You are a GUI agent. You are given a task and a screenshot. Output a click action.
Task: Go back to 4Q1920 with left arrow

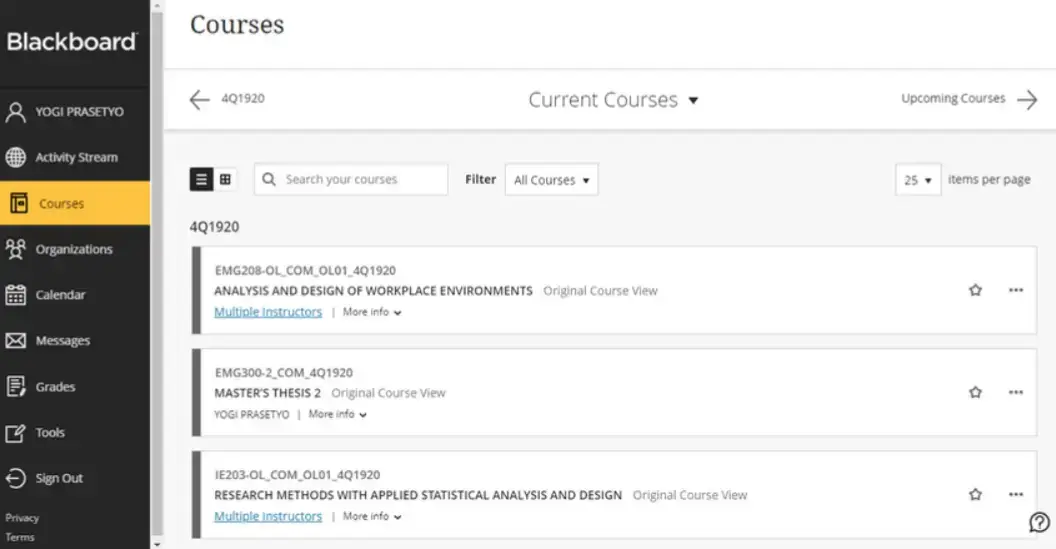(x=199, y=100)
